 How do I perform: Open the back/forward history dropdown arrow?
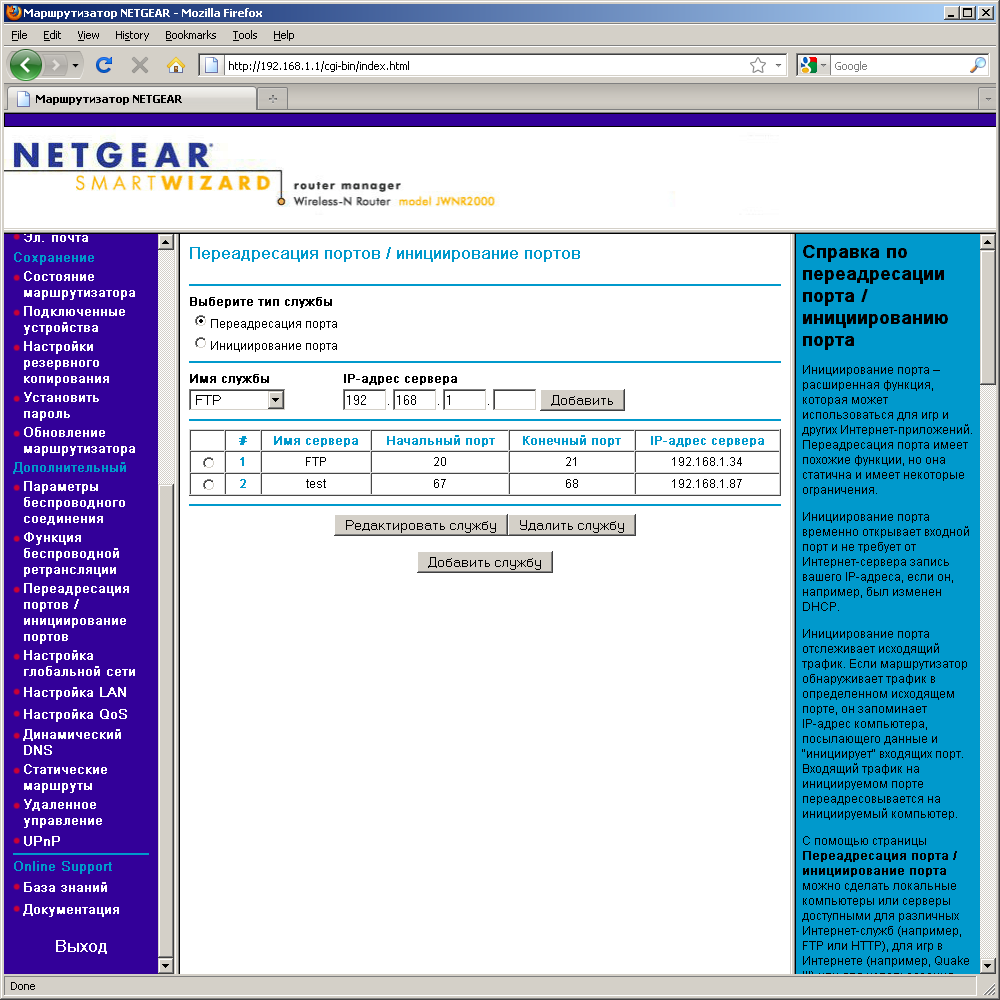tap(75, 65)
